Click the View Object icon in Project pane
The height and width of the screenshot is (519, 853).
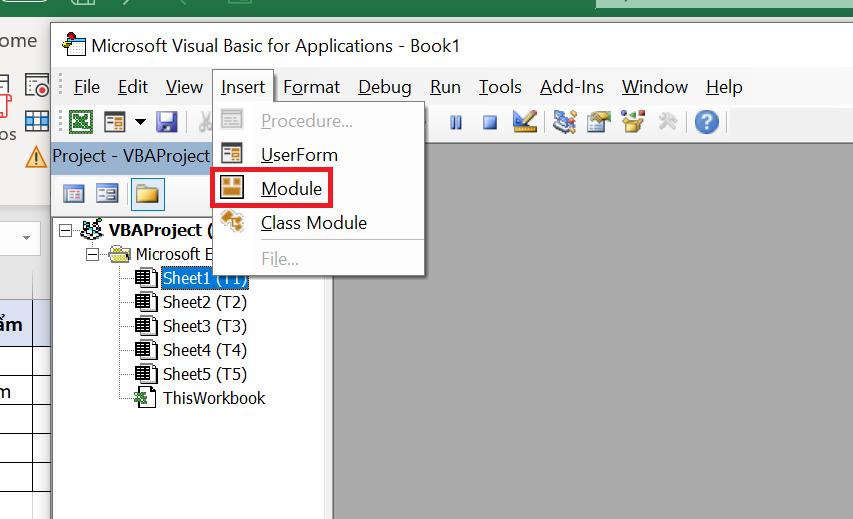(107, 194)
